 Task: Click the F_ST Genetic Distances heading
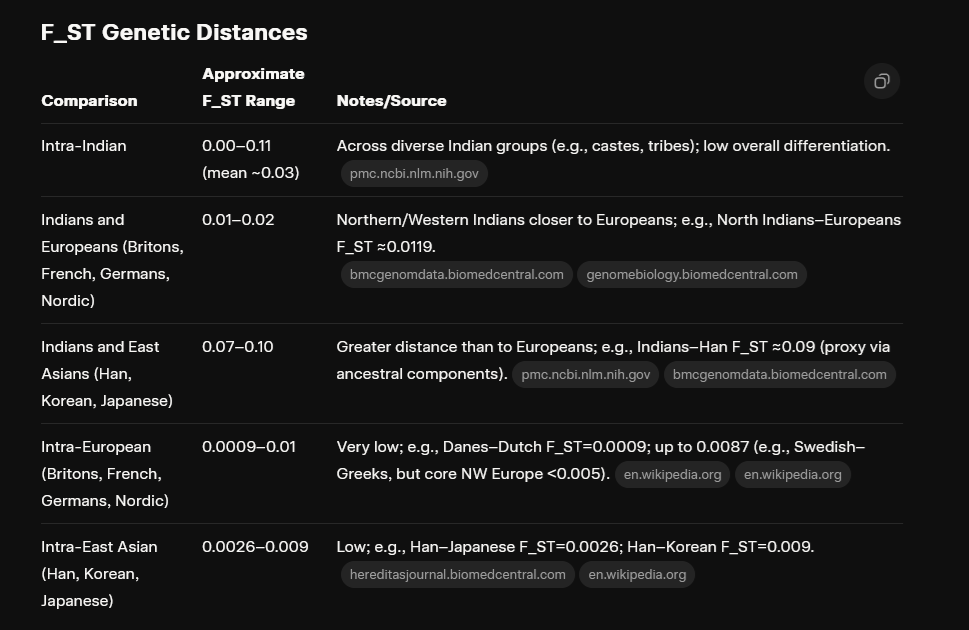click(174, 32)
